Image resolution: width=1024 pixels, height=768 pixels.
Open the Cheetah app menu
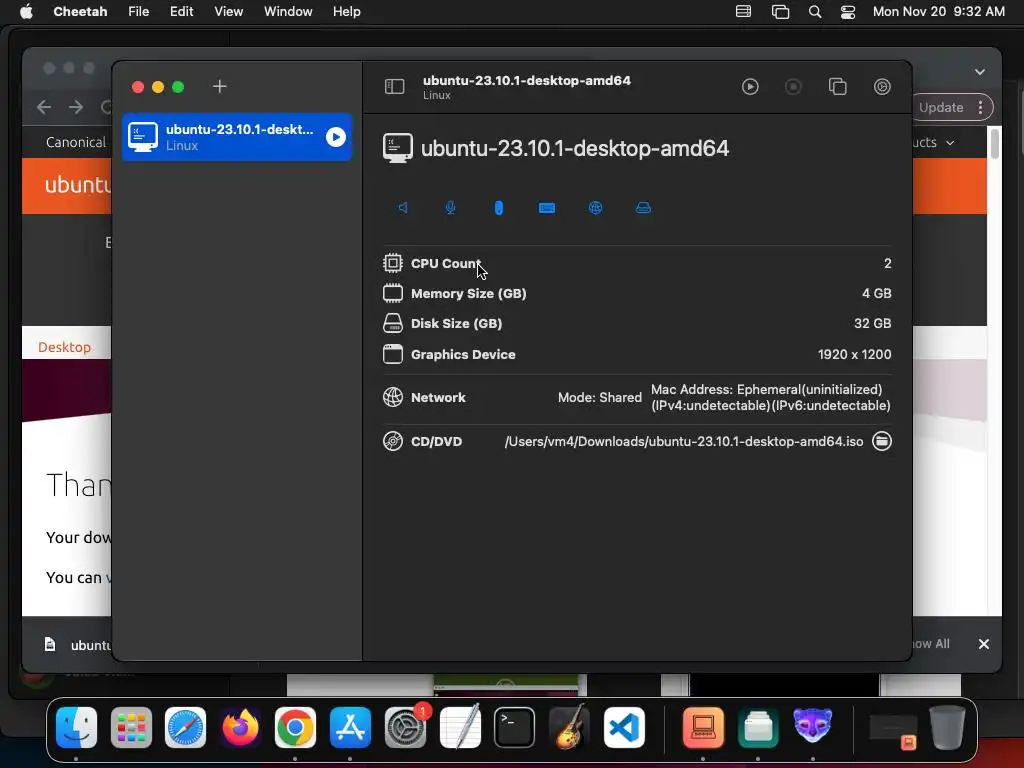point(80,12)
